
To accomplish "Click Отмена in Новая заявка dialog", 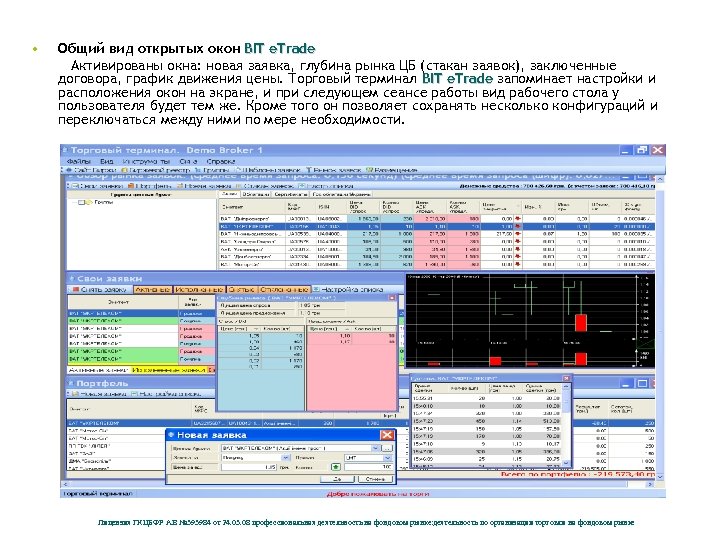I will 376,479.
